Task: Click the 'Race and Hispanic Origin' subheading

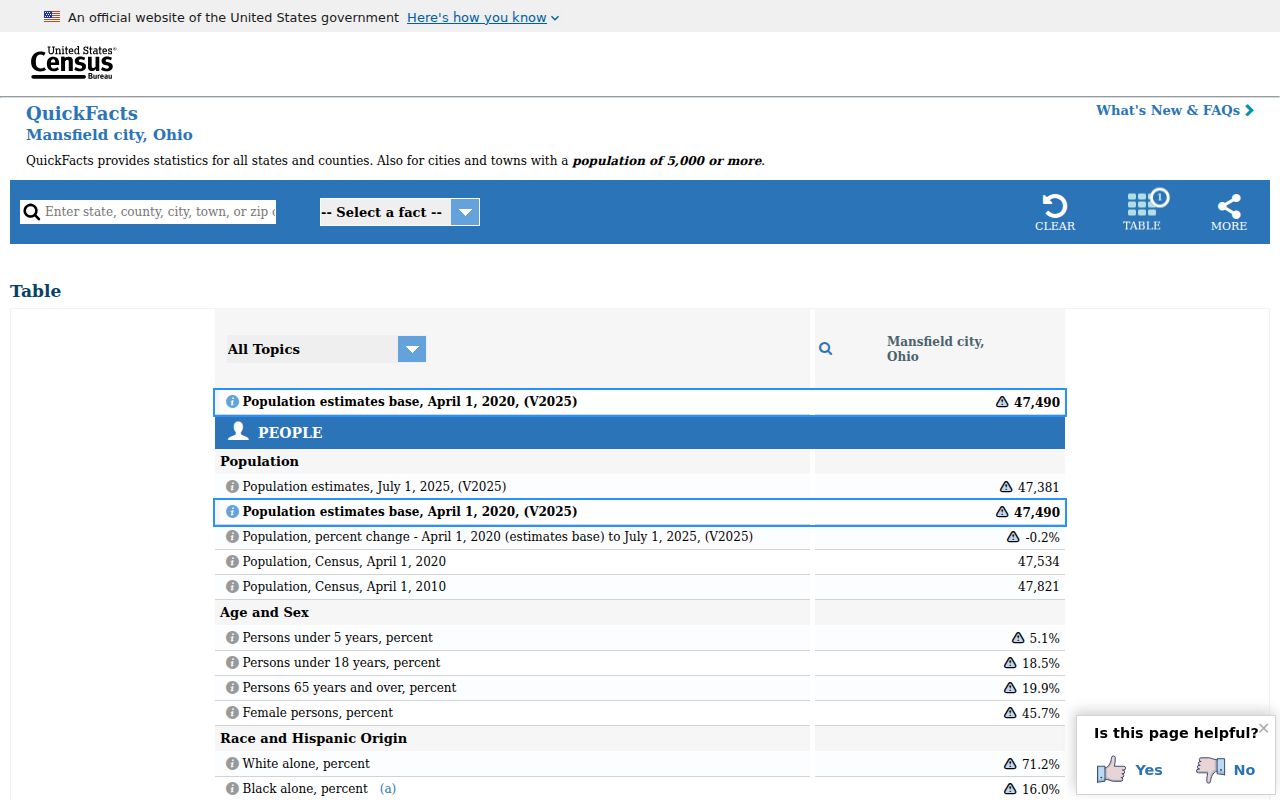Action: pyautogui.click(x=313, y=738)
